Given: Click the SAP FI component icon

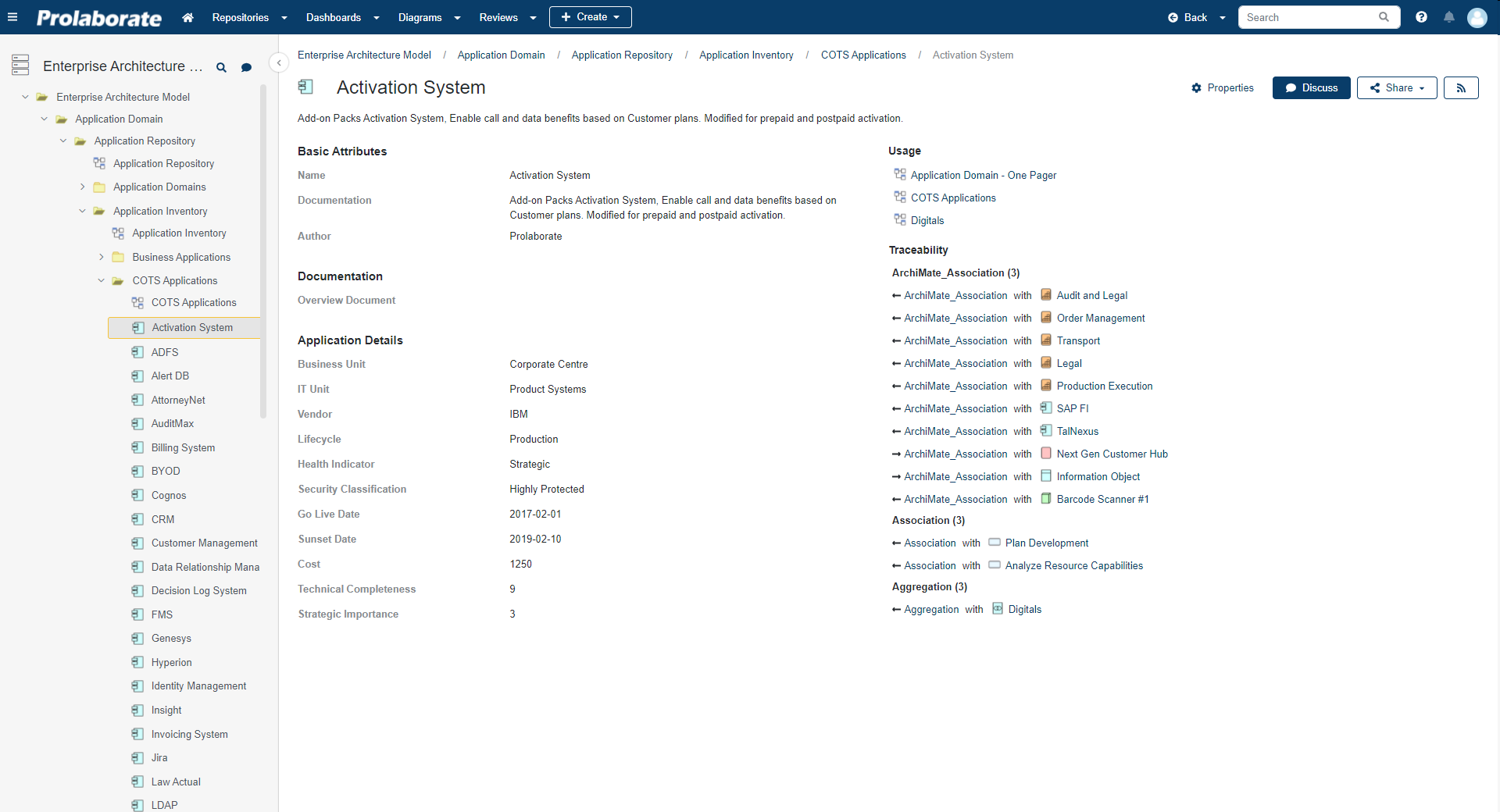Looking at the screenshot, I should 1046,408.
